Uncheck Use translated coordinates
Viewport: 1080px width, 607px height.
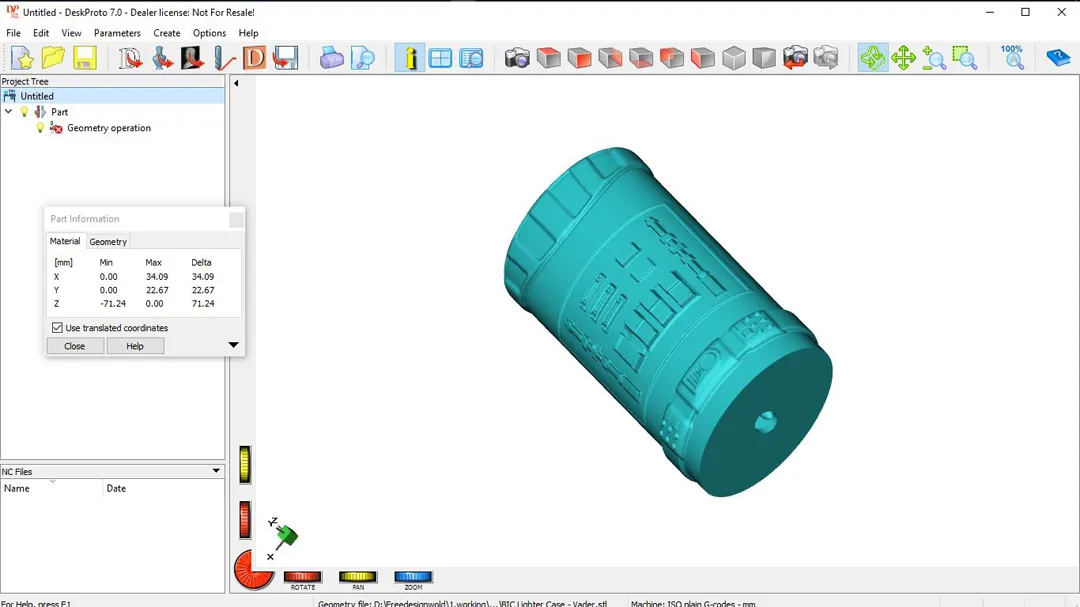click(57, 328)
